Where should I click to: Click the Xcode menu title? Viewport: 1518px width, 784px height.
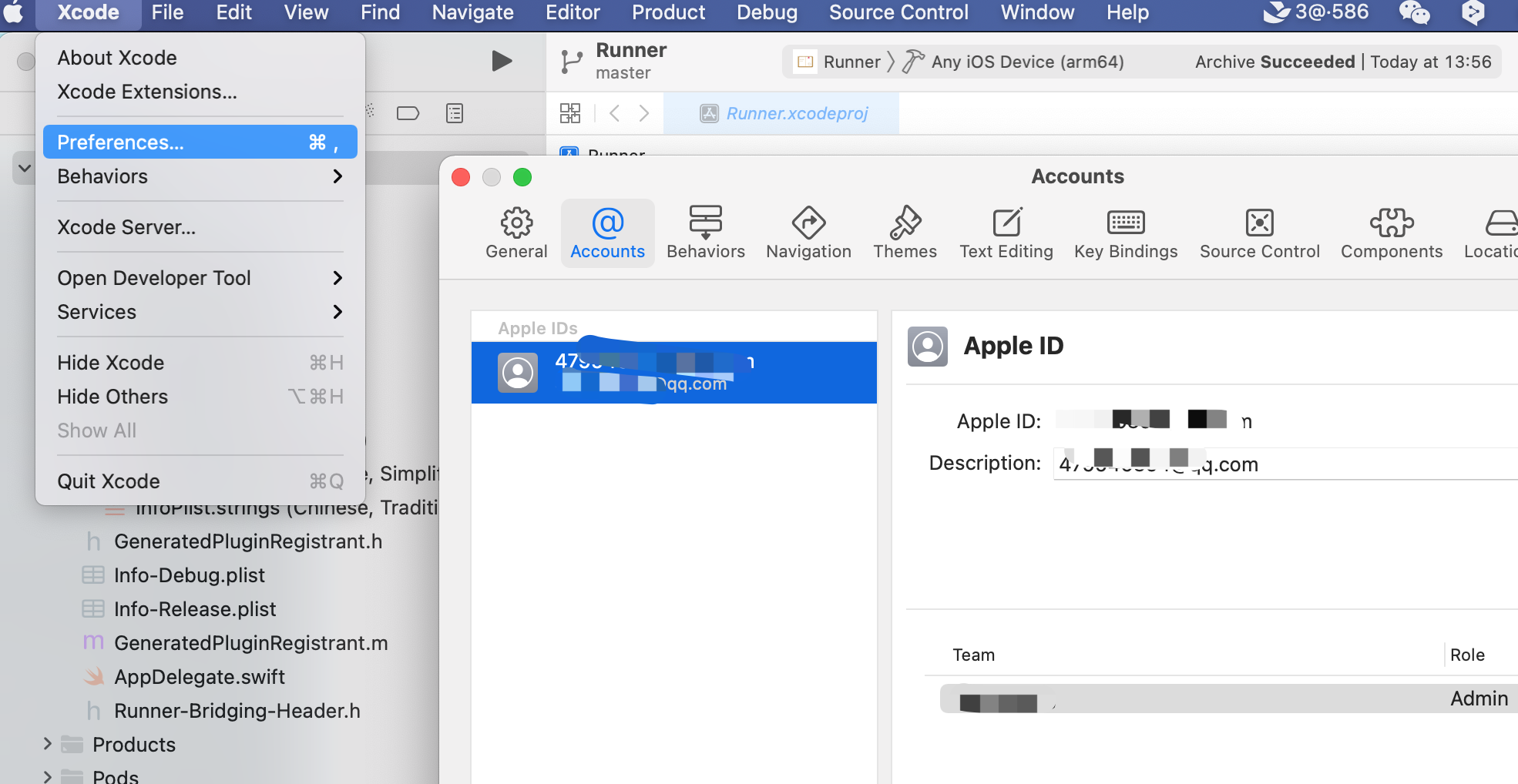[88, 12]
